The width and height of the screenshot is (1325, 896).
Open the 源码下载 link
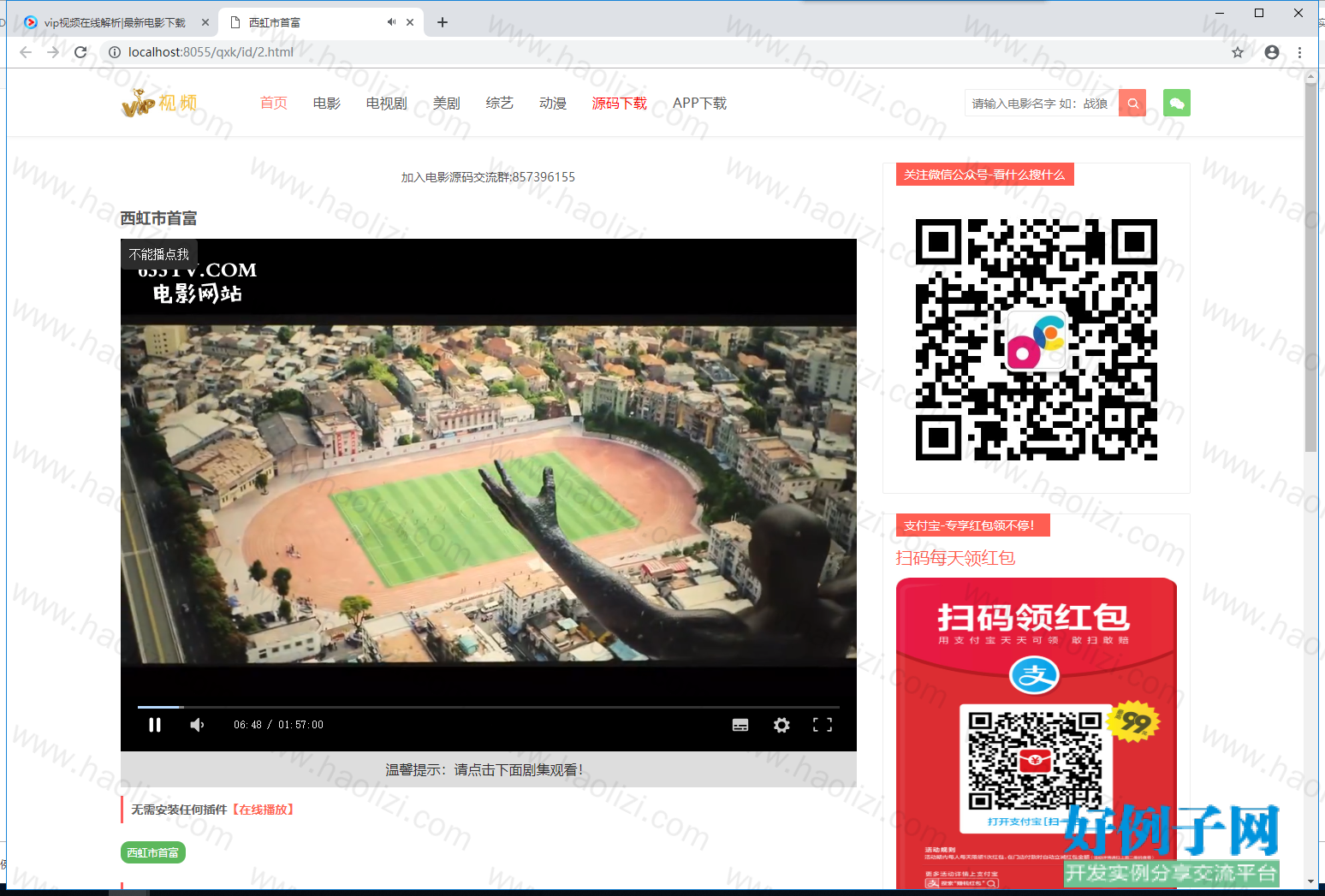pyautogui.click(x=620, y=103)
